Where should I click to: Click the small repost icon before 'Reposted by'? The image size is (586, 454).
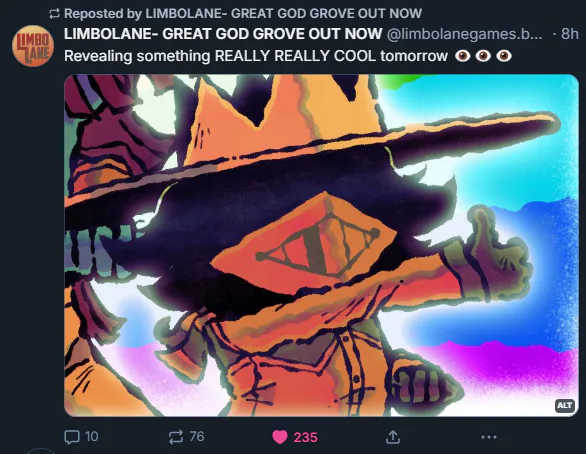55,14
